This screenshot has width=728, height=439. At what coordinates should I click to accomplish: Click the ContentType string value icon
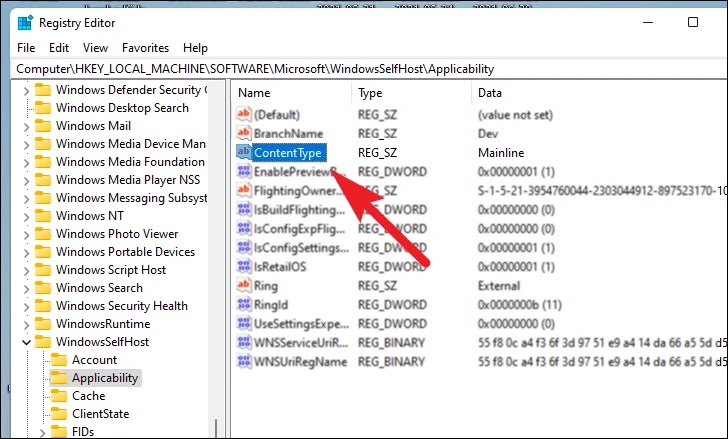(x=244, y=152)
